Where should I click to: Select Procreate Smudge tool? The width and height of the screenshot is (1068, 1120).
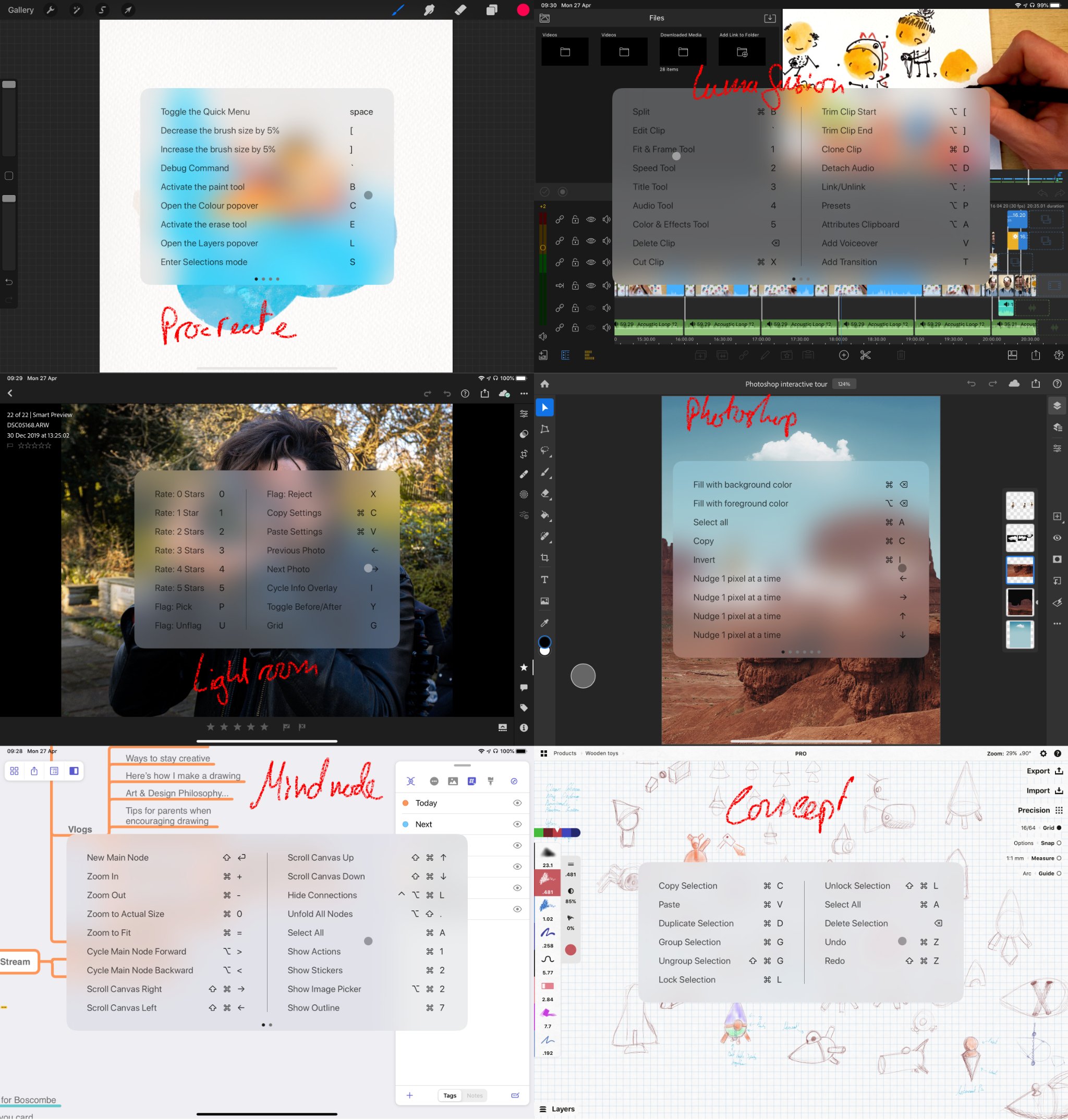tap(429, 10)
